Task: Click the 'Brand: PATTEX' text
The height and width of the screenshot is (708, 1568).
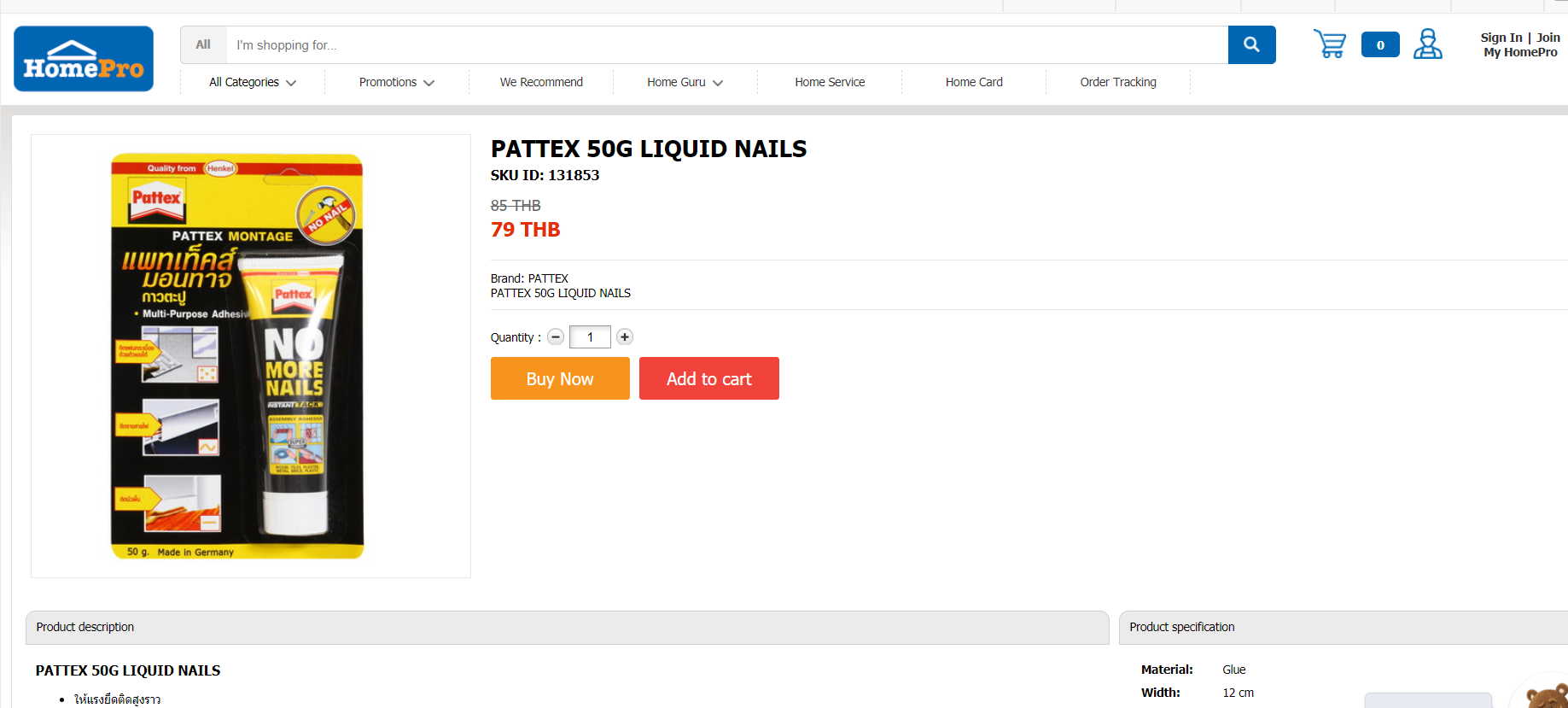Action: click(x=529, y=278)
